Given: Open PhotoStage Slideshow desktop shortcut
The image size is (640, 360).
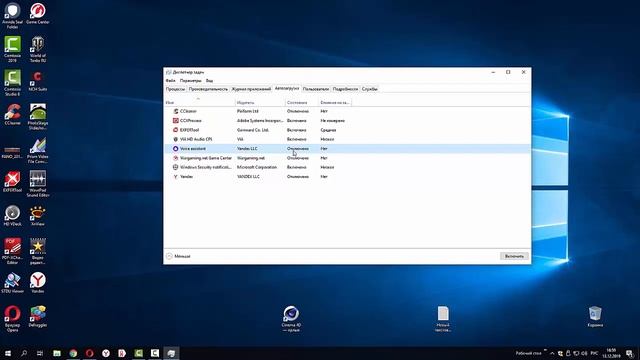Looking at the screenshot, I should click(38, 117).
